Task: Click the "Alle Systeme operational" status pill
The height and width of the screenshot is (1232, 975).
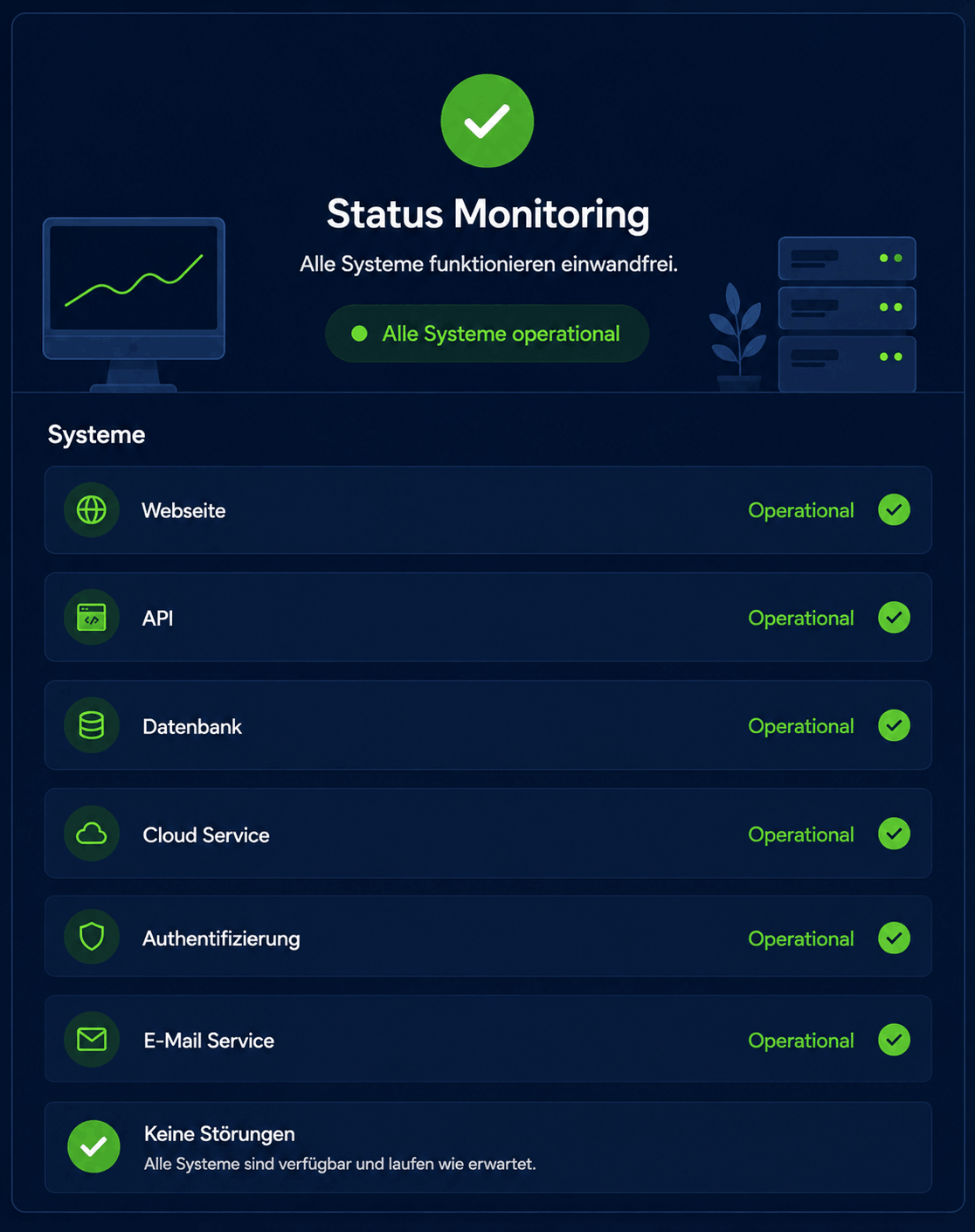Action: [487, 334]
